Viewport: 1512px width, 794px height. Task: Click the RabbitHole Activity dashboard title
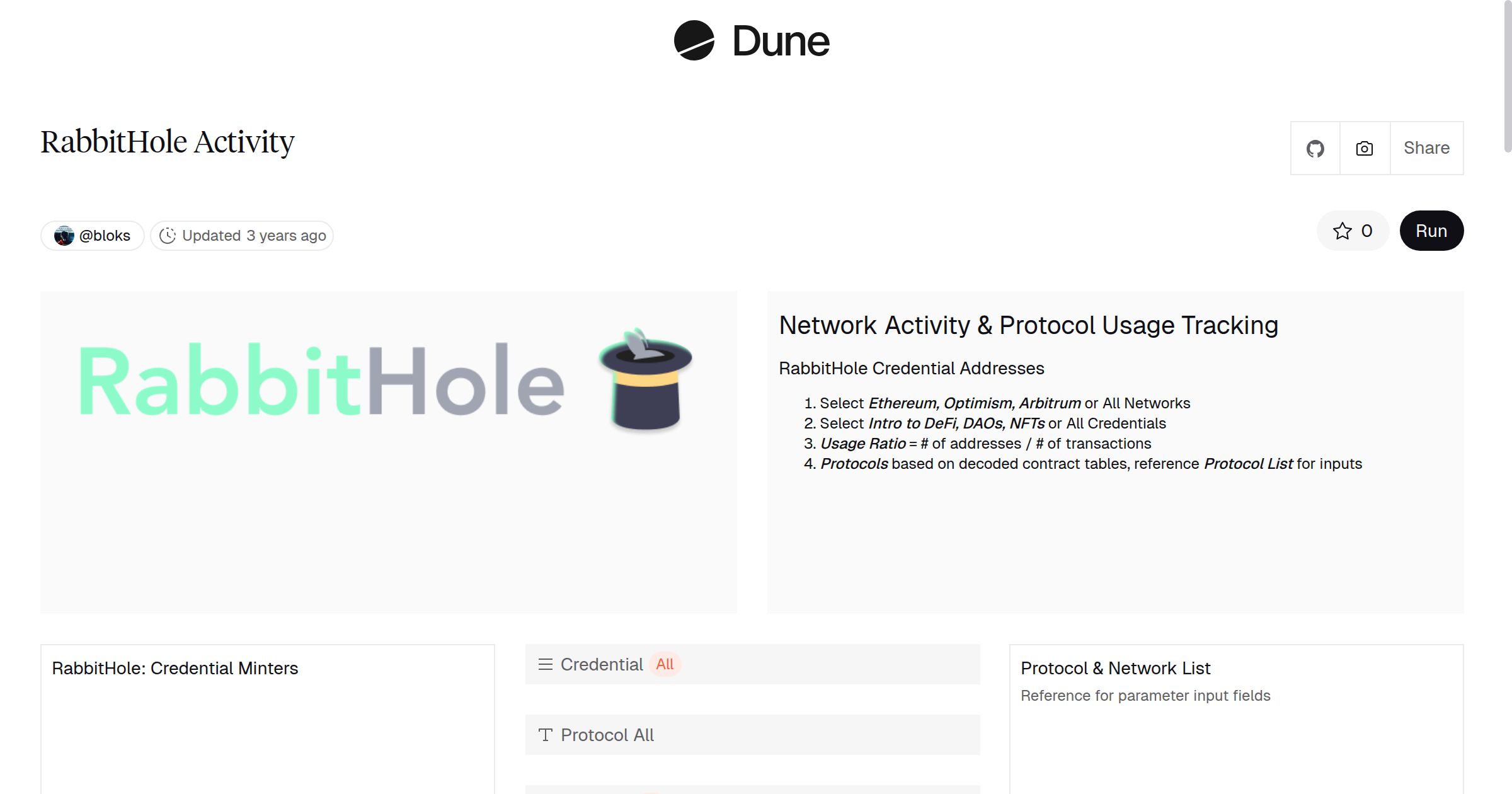pos(168,142)
